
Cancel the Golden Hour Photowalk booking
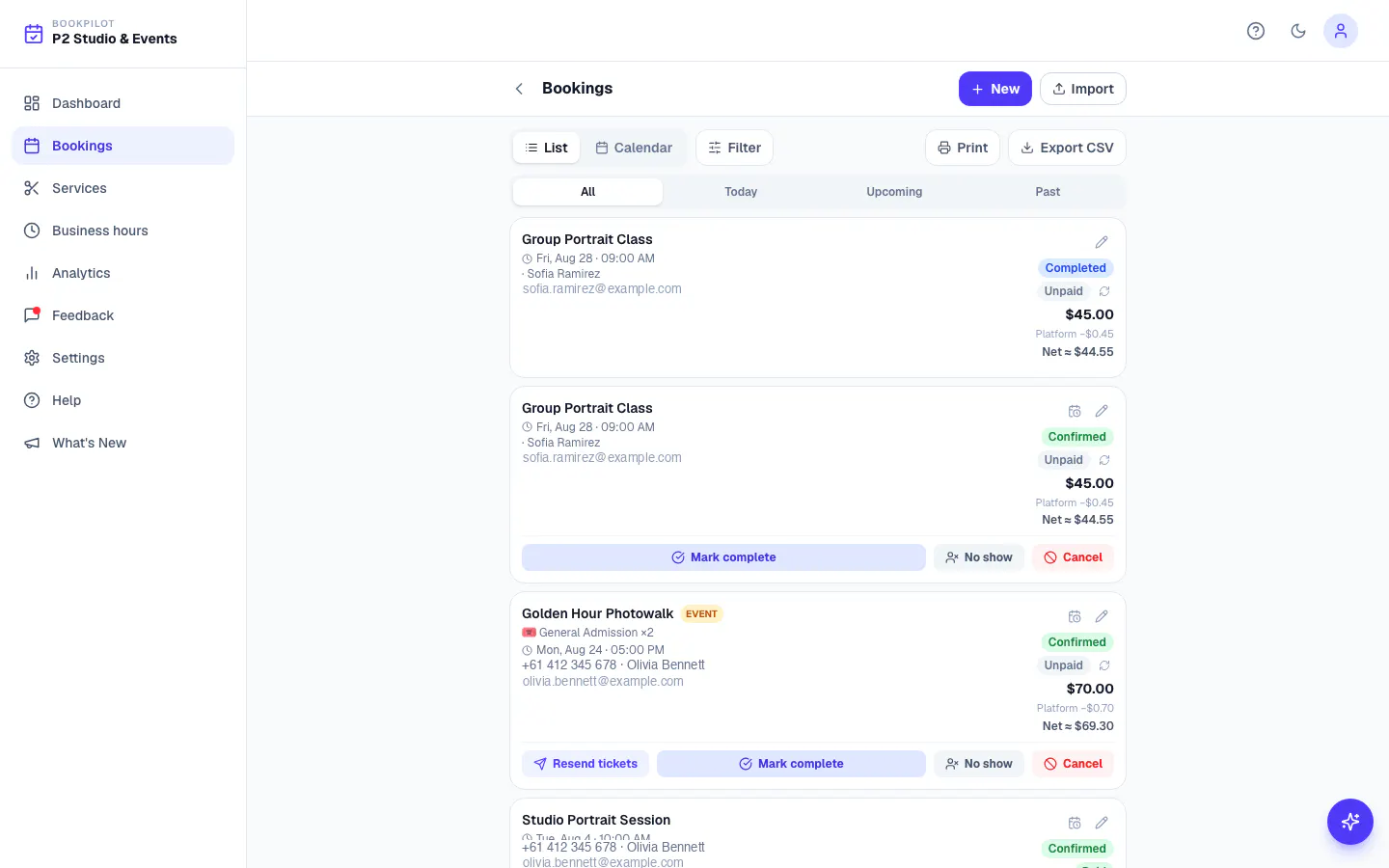[1073, 764]
